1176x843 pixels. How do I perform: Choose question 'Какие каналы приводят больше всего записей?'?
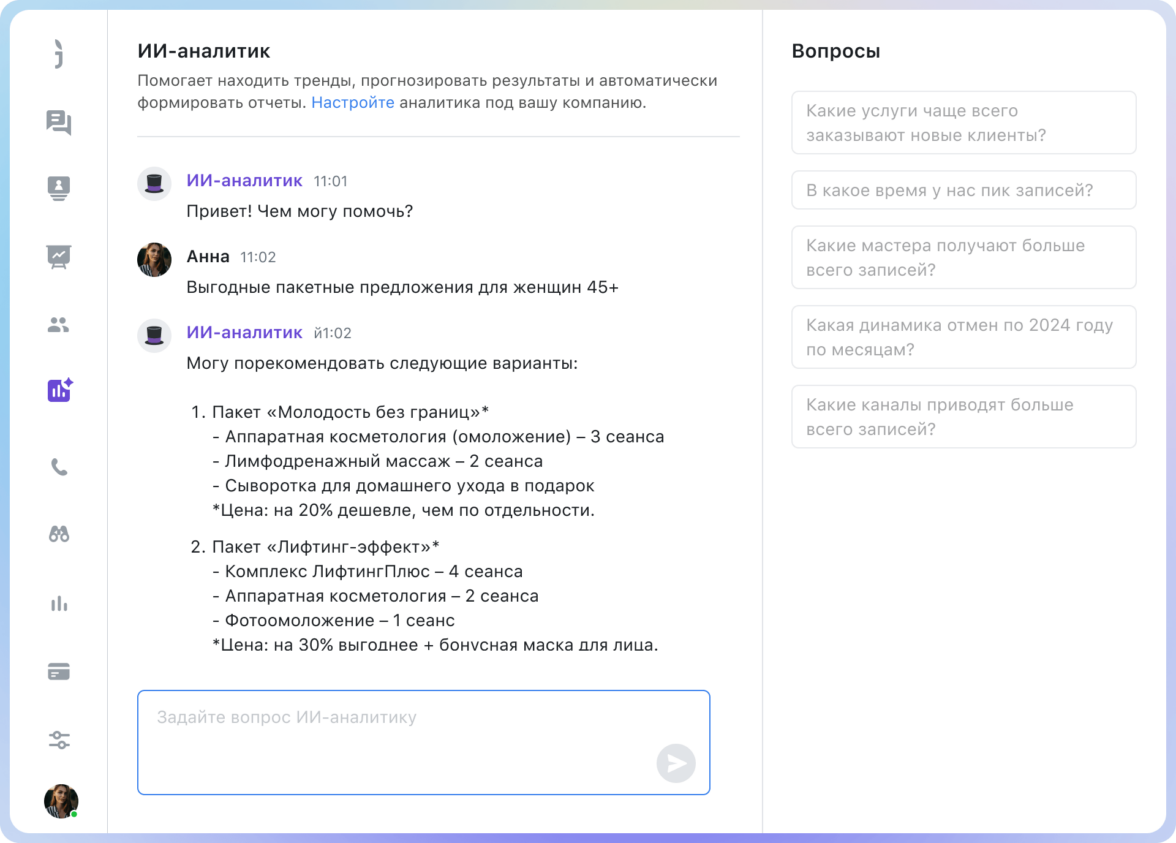click(x=963, y=417)
